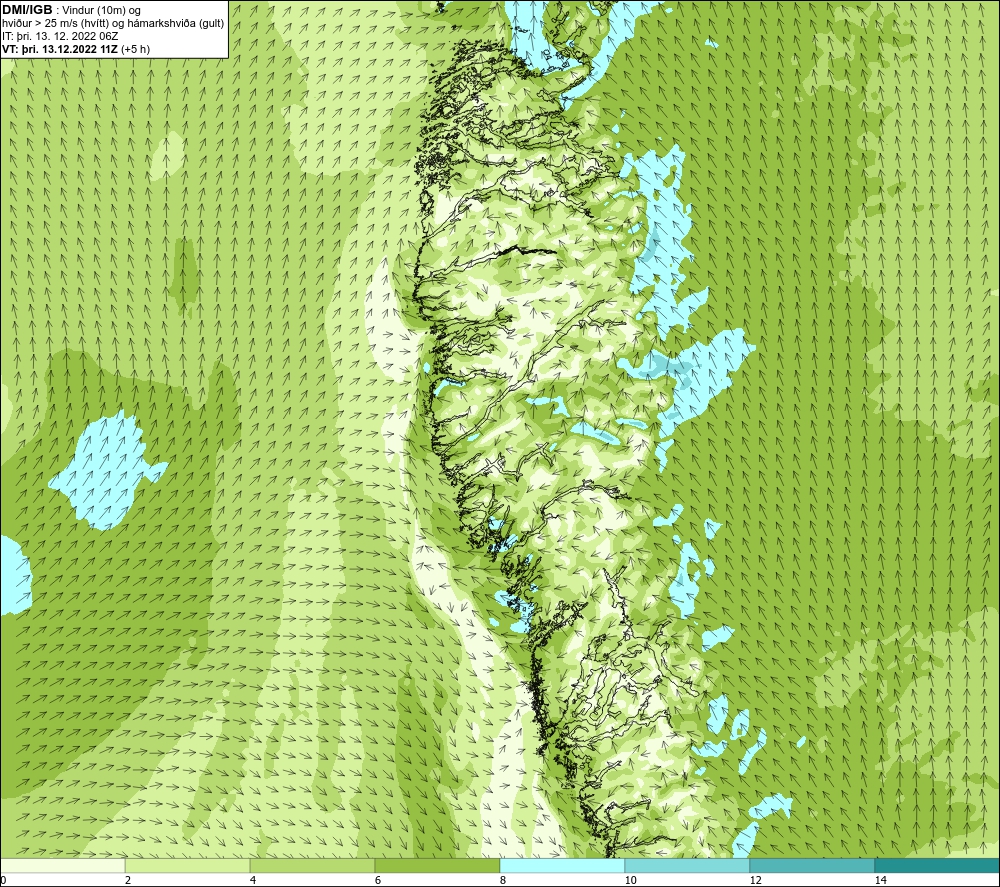Select the 8–10 m/s light cyan band

[x=562, y=865]
